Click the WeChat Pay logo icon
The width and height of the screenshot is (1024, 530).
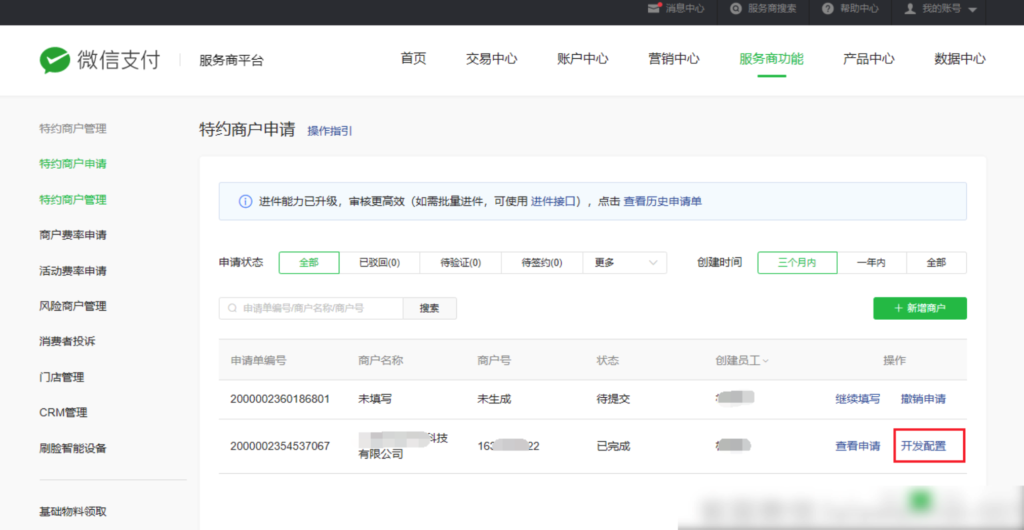55,60
